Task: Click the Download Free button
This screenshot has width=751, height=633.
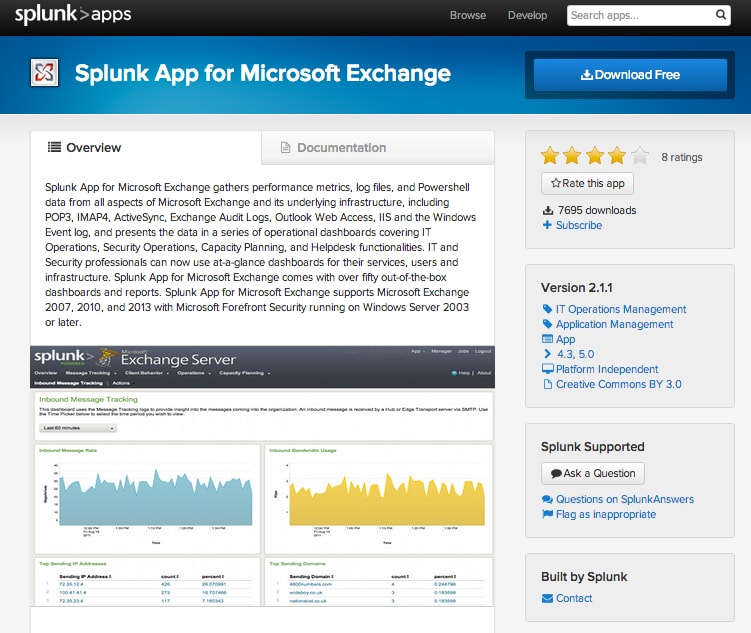Action: (630, 75)
